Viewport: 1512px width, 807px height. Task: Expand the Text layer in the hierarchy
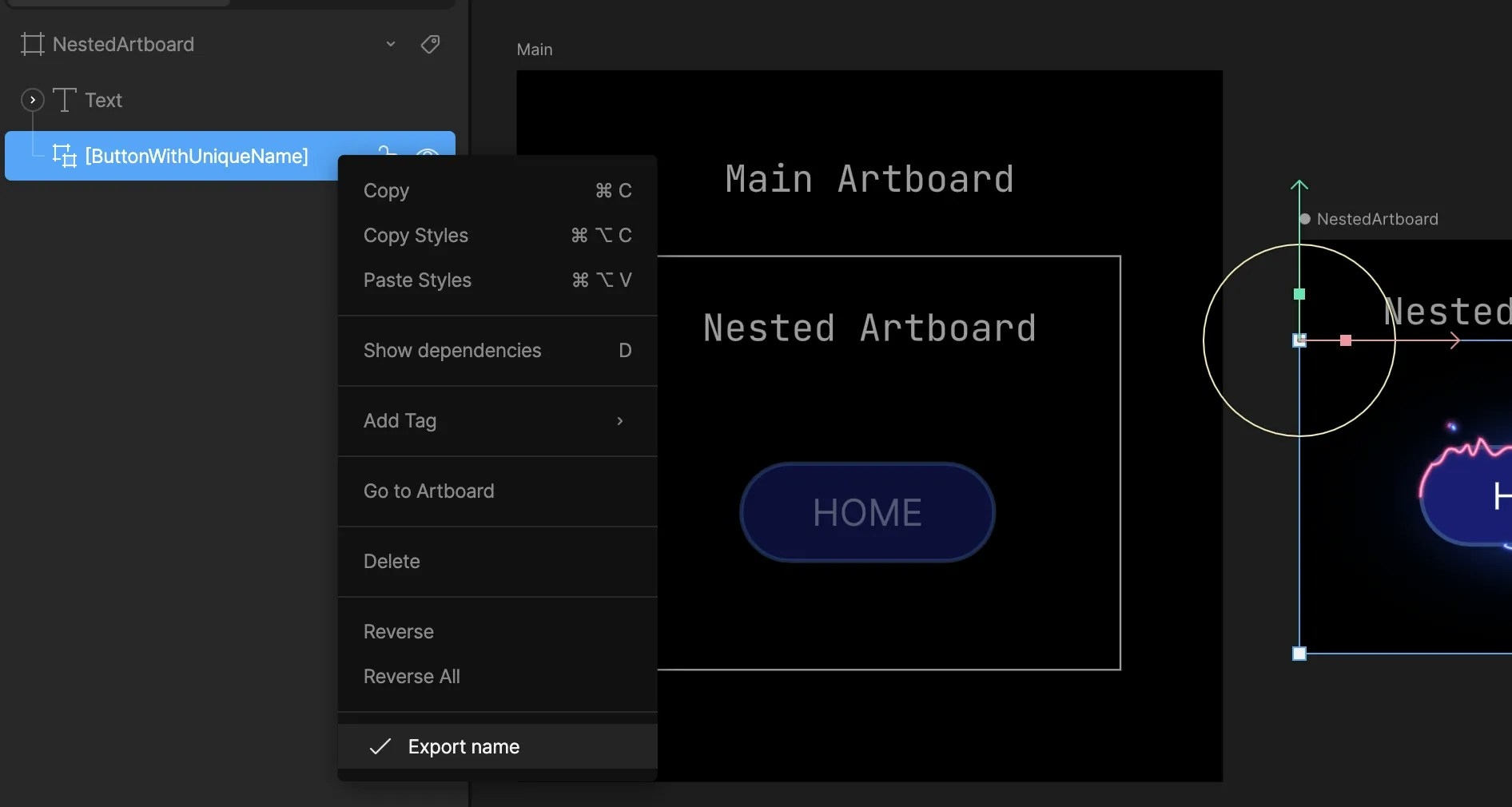pos(32,100)
